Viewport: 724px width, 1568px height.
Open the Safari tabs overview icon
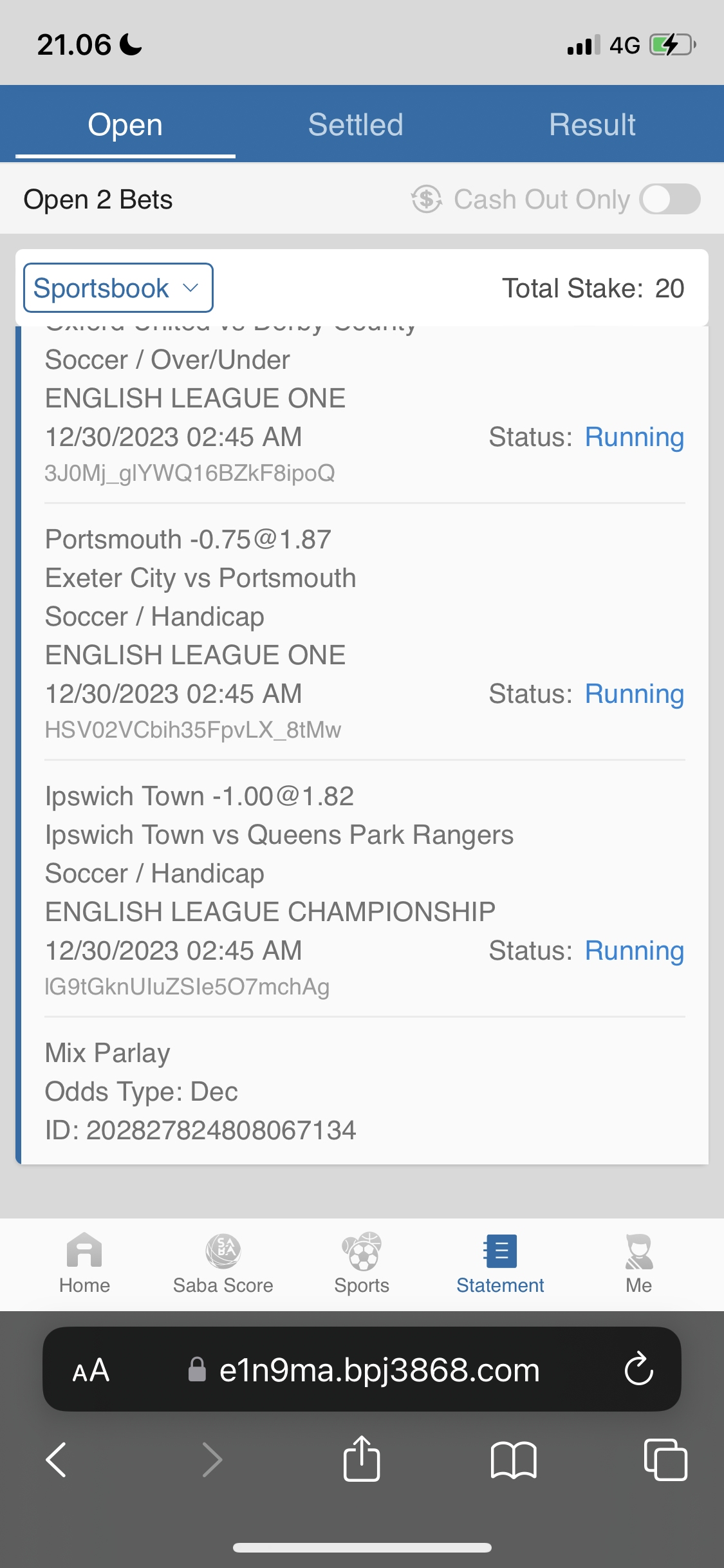(x=665, y=1459)
